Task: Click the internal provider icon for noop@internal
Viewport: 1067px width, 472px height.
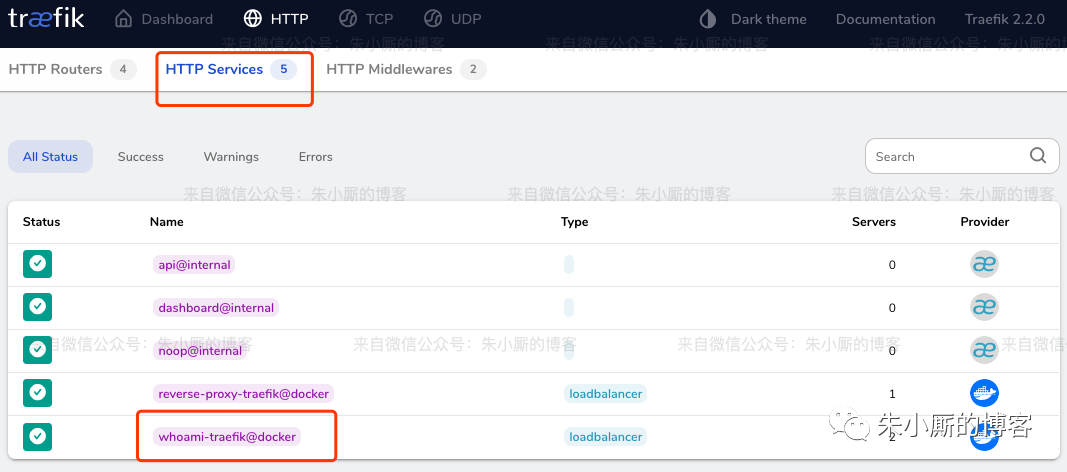Action: [984, 350]
